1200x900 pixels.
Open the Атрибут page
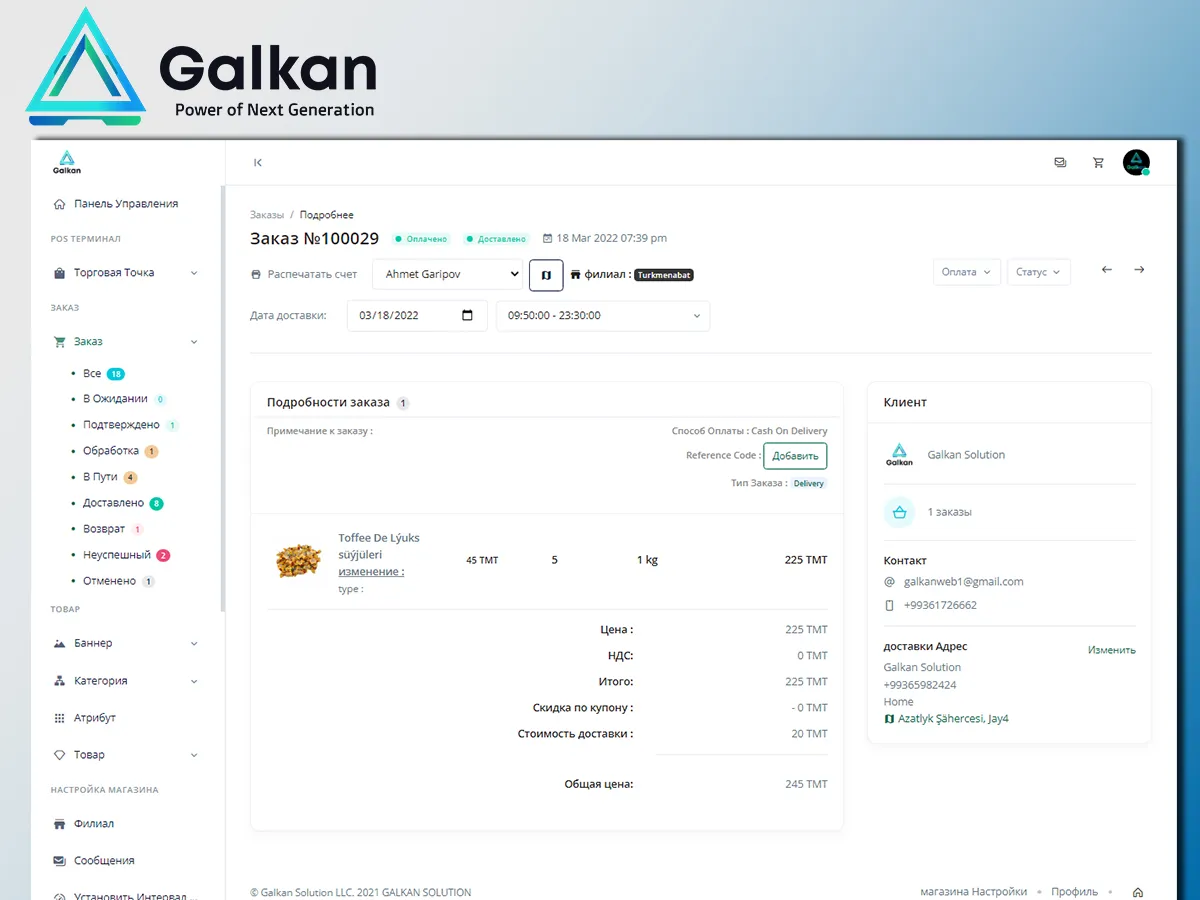[x=95, y=718]
